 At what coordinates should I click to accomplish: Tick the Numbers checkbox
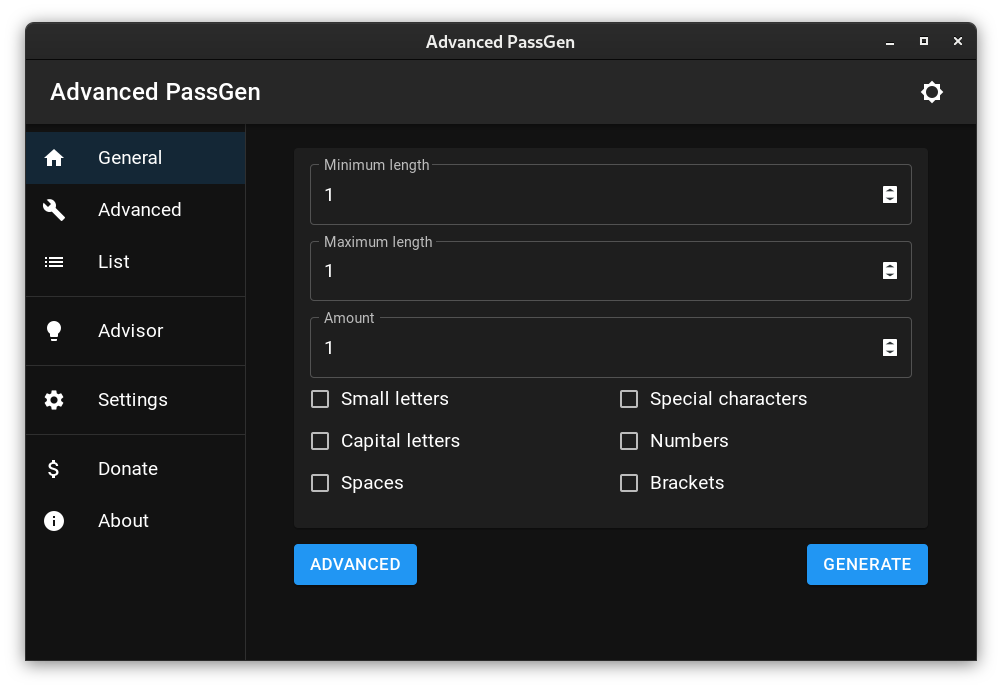coord(629,441)
